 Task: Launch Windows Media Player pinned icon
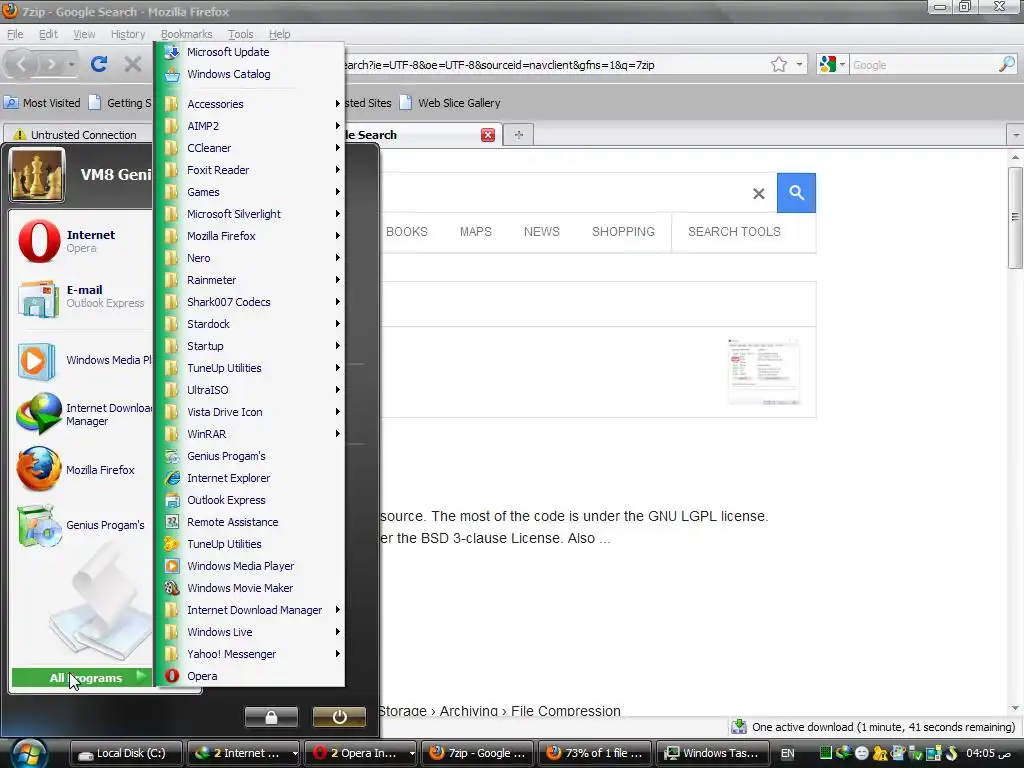pos(39,360)
